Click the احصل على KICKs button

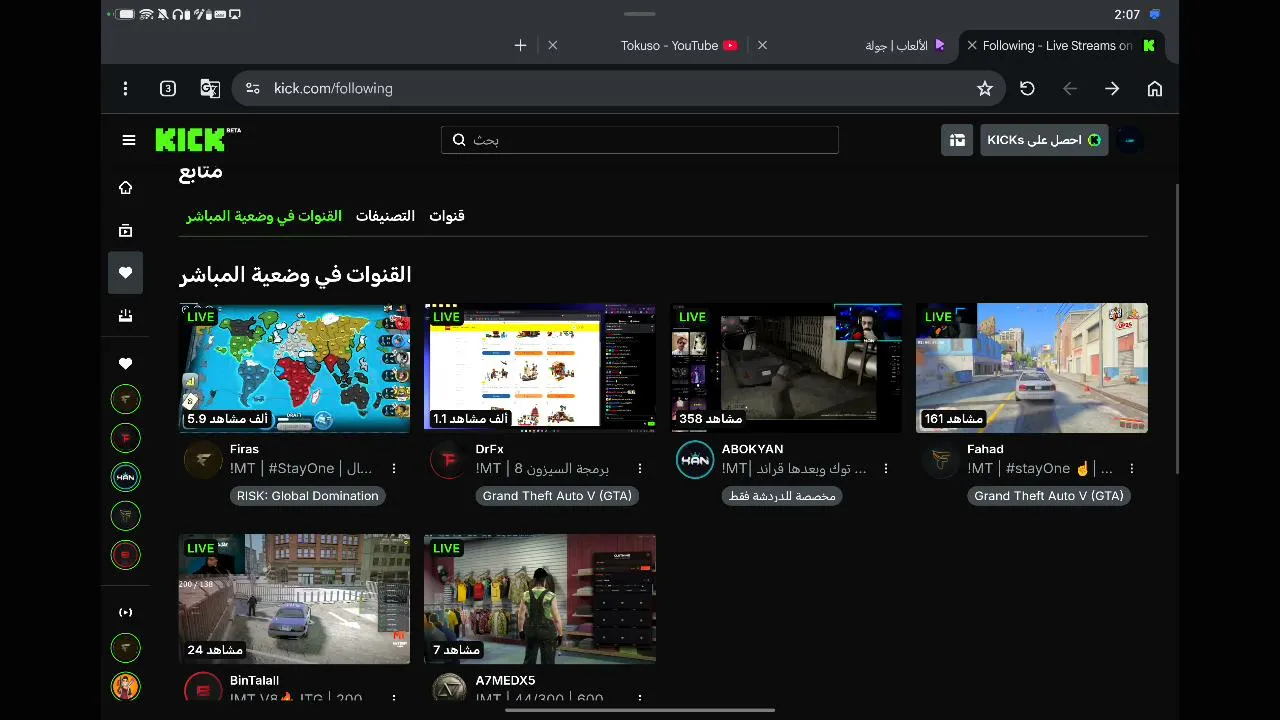[1044, 140]
